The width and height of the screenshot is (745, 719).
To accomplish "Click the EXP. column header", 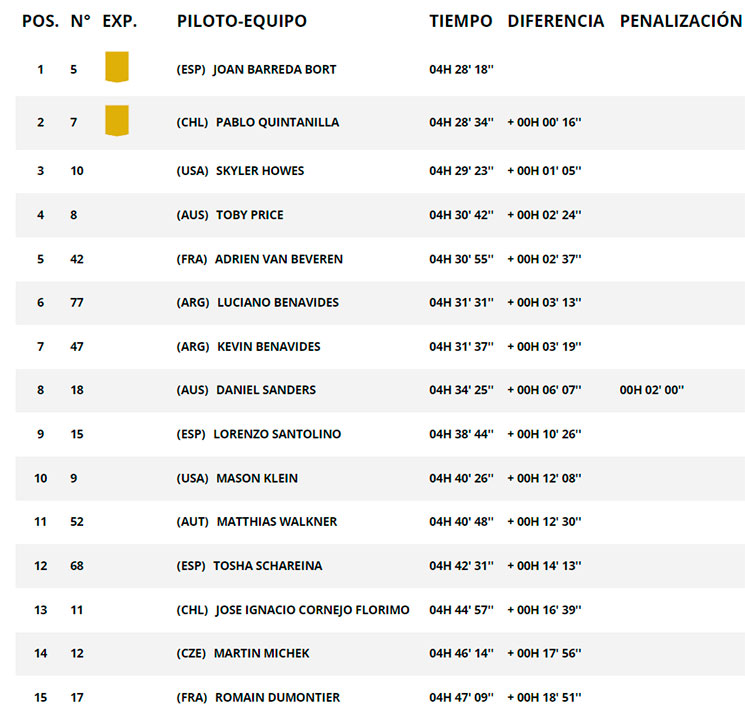I will pyautogui.click(x=120, y=21).
